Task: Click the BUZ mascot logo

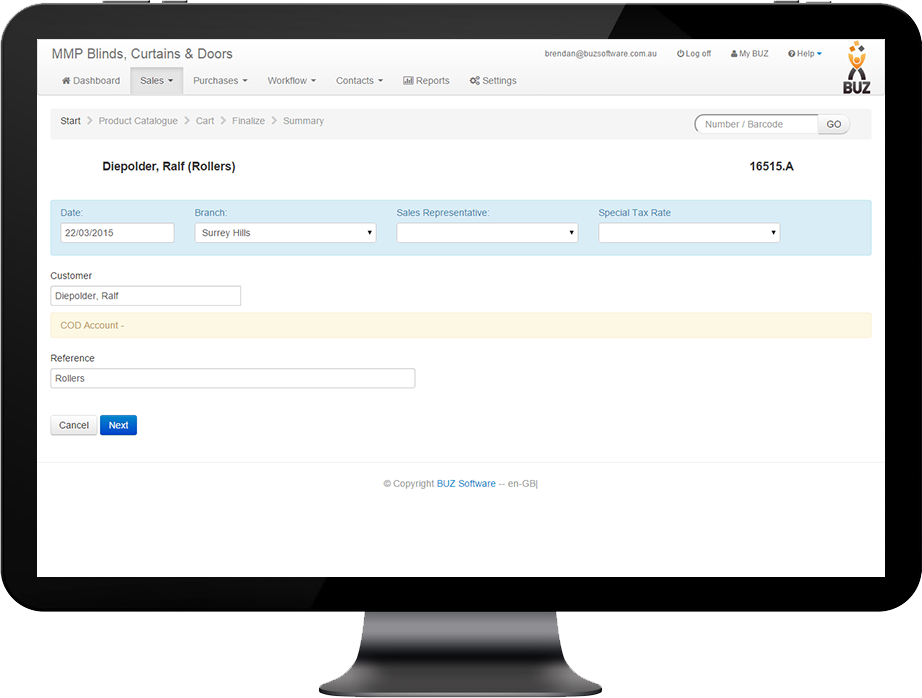Action: (x=855, y=60)
